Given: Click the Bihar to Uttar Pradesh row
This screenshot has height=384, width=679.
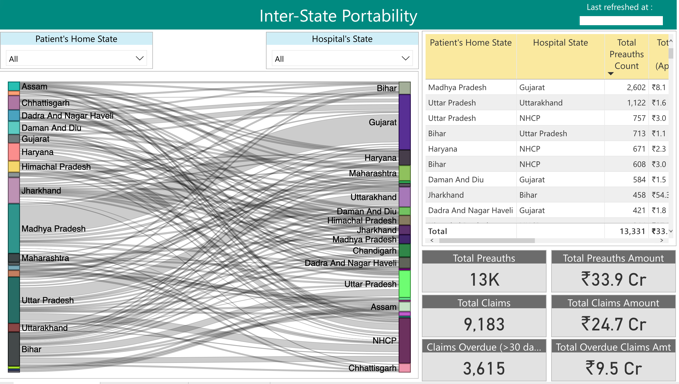Looking at the screenshot, I should pyautogui.click(x=547, y=134).
